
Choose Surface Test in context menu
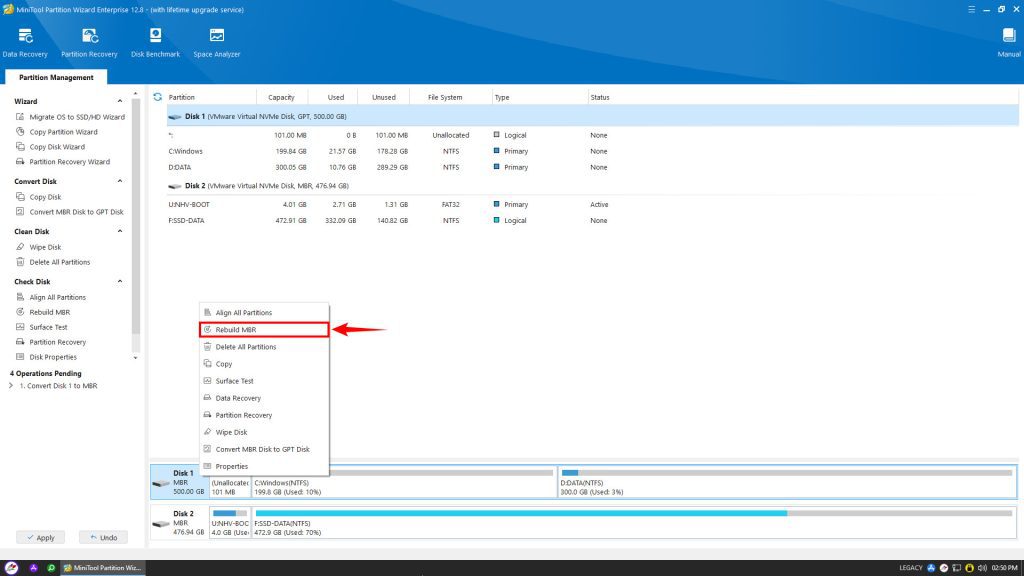tap(264, 381)
